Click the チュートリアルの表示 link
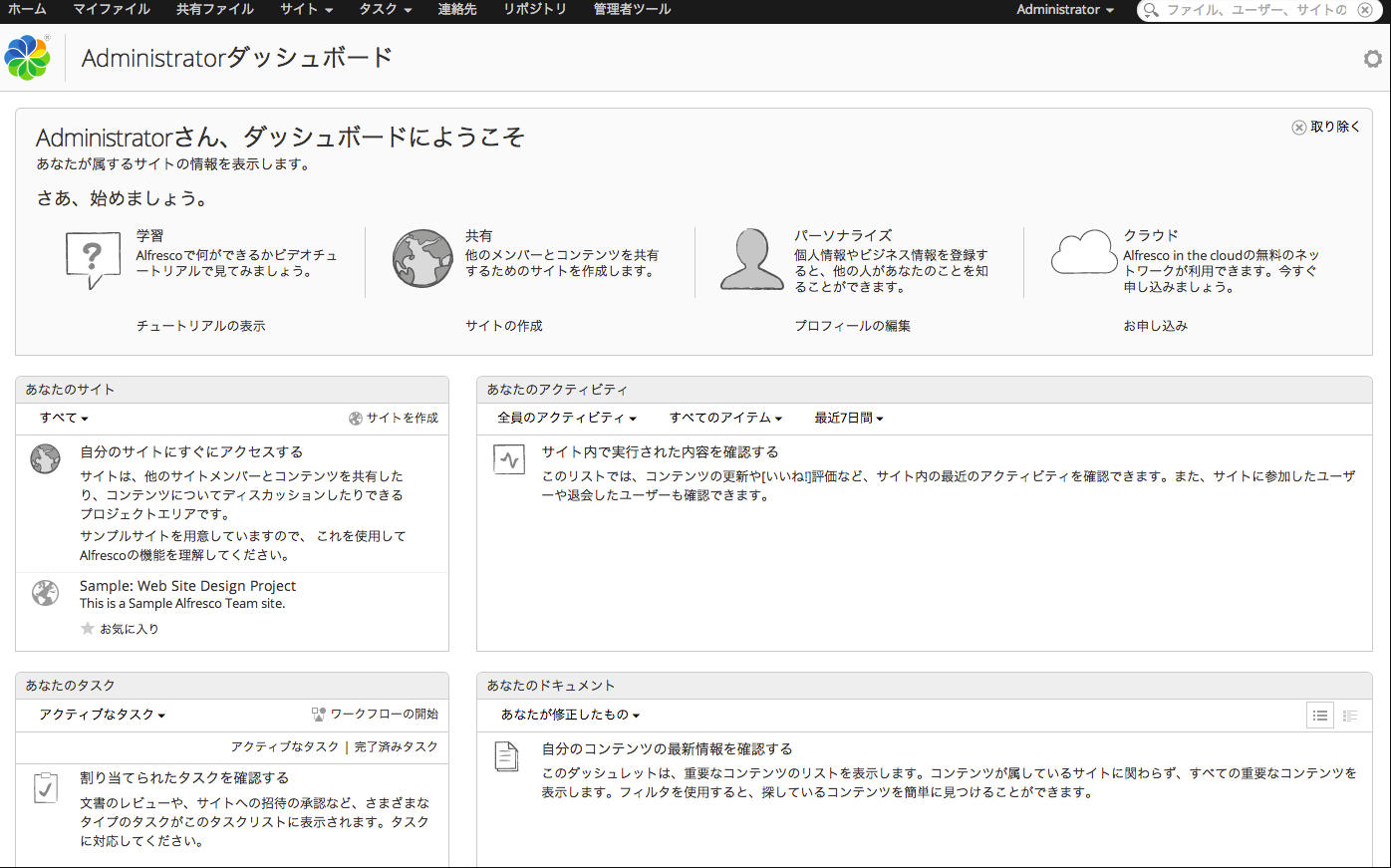1391x868 pixels. [201, 326]
